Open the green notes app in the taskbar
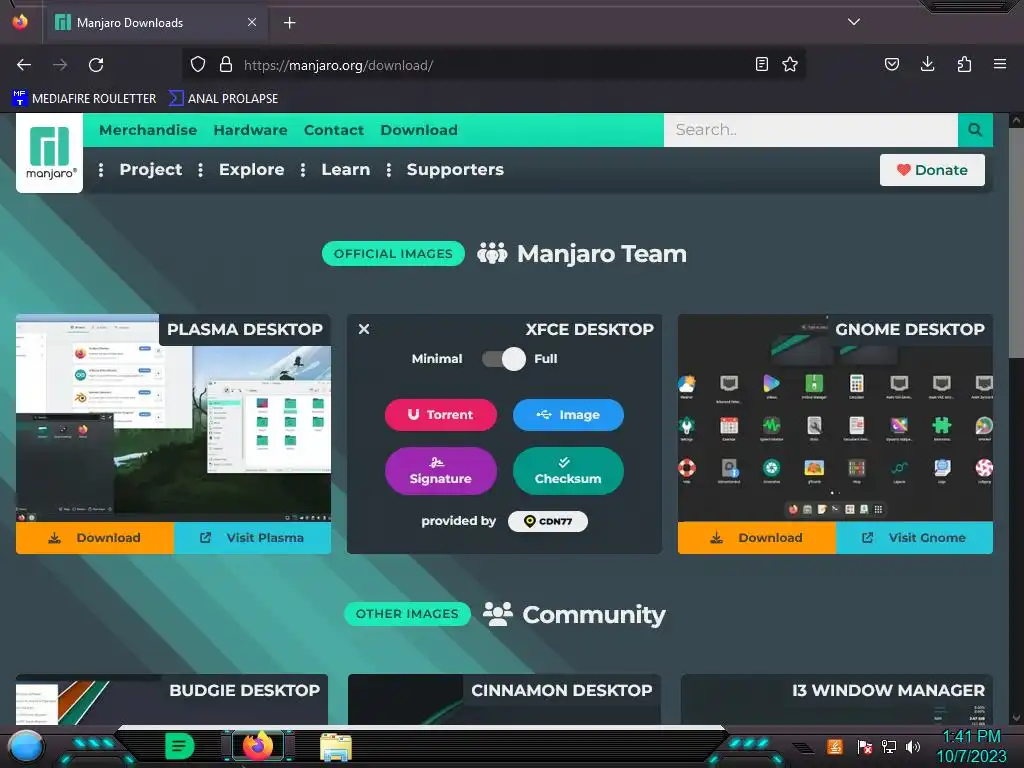The image size is (1024, 768). [180, 746]
